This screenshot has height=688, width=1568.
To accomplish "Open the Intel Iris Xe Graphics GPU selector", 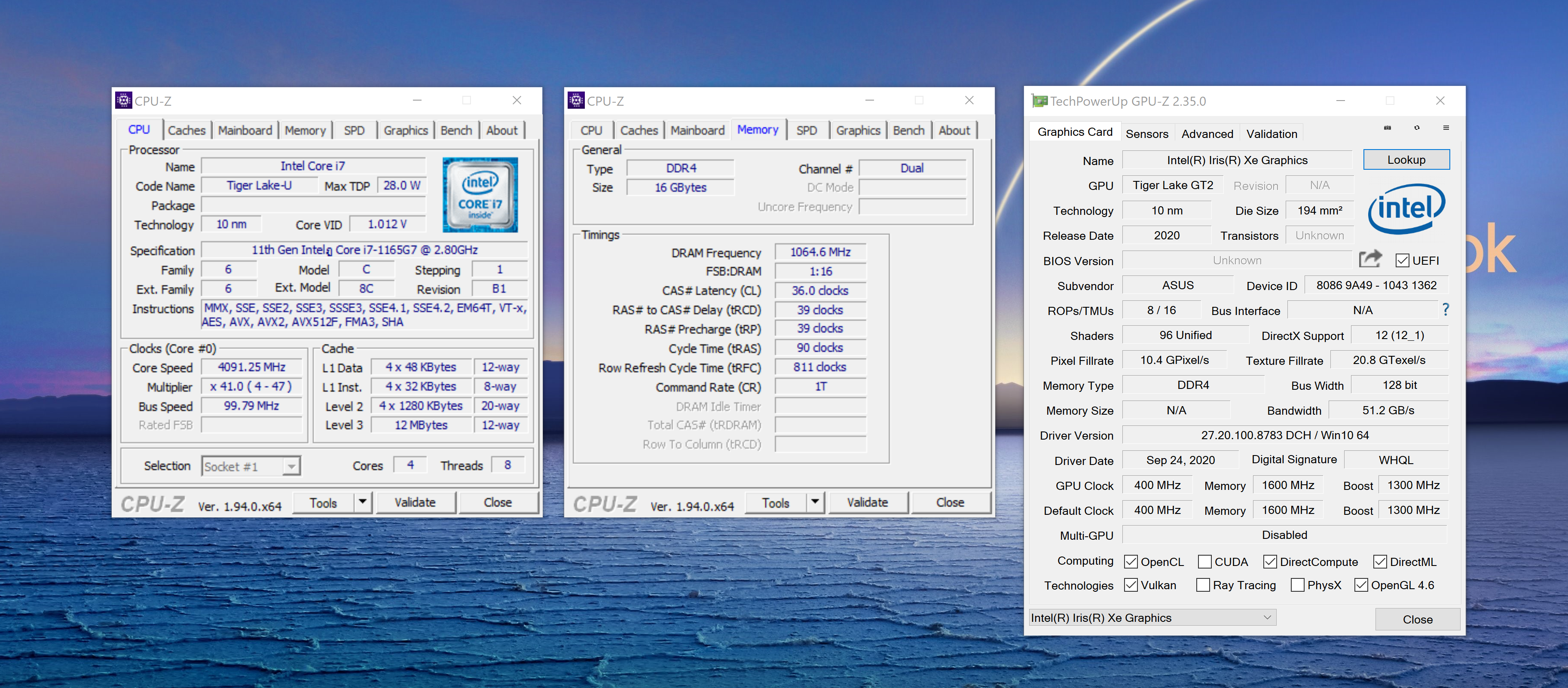I will [1152, 618].
